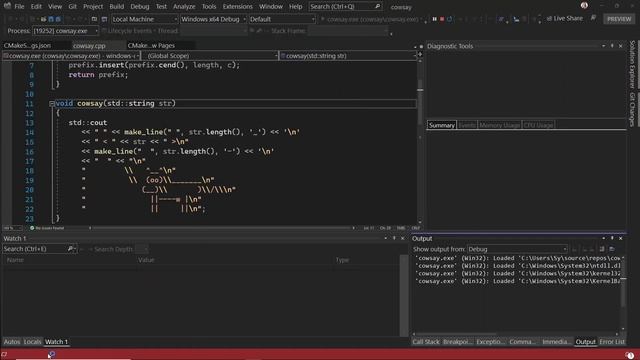Click the Open File toolbar icon
640x360 pixels.
tap(43, 19)
